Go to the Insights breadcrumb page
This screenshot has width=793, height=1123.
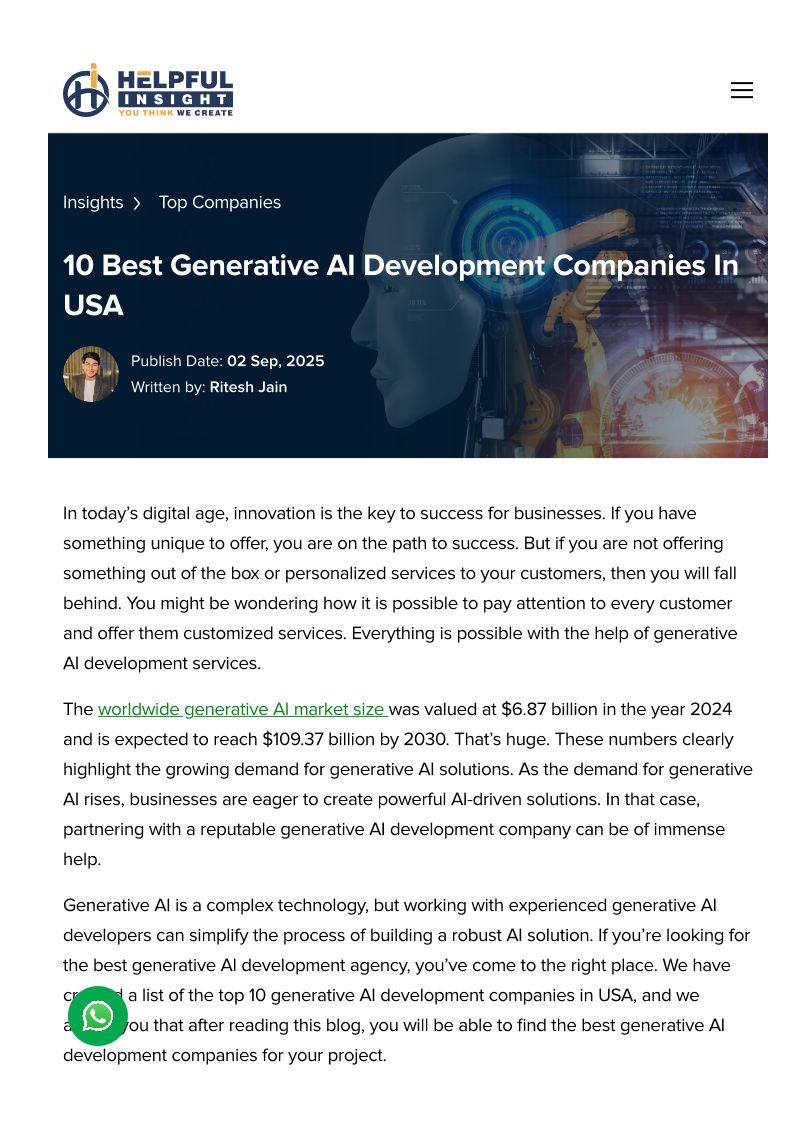[x=93, y=202]
